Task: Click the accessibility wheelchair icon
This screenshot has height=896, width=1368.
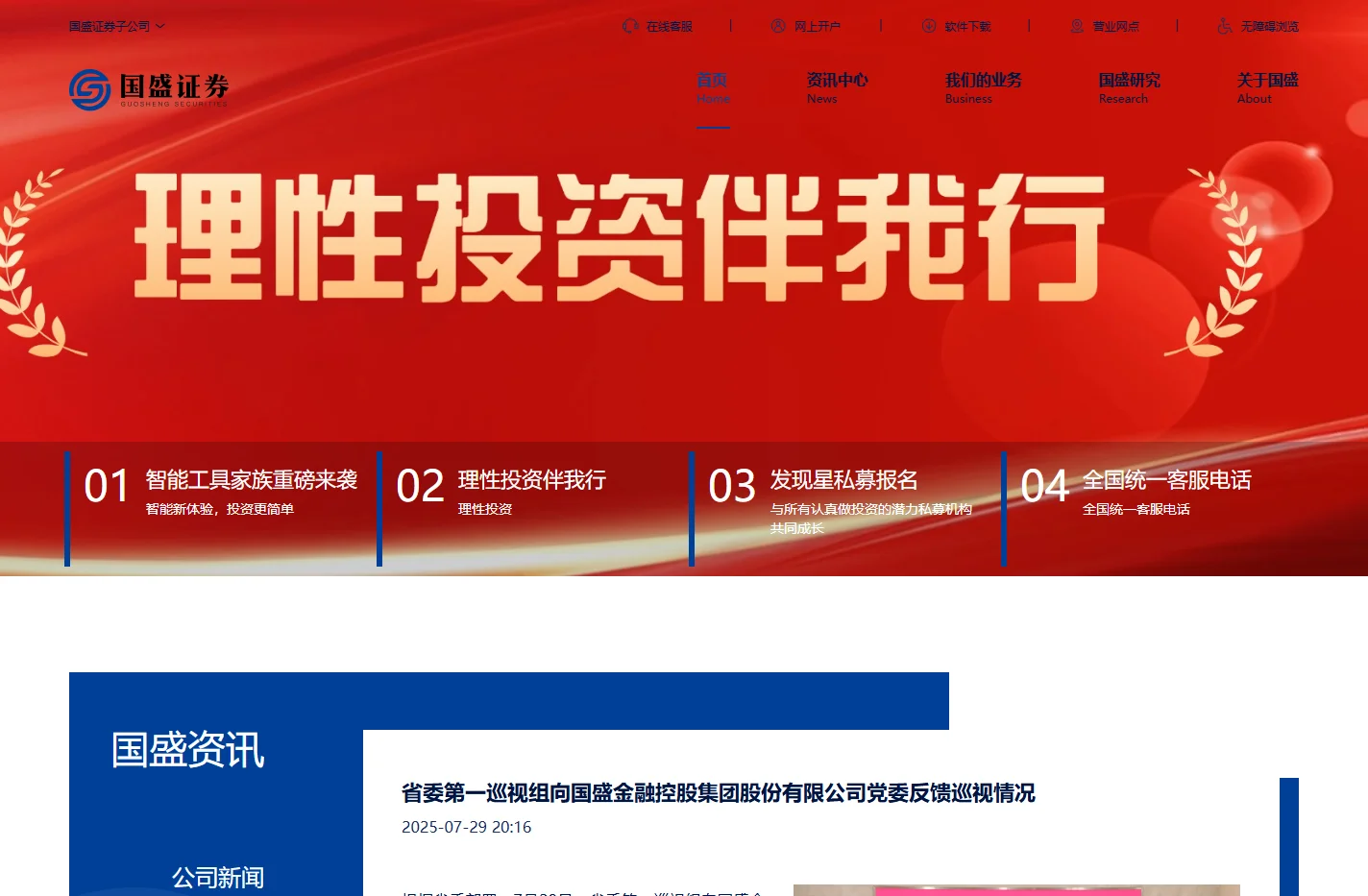Action: [x=1225, y=26]
